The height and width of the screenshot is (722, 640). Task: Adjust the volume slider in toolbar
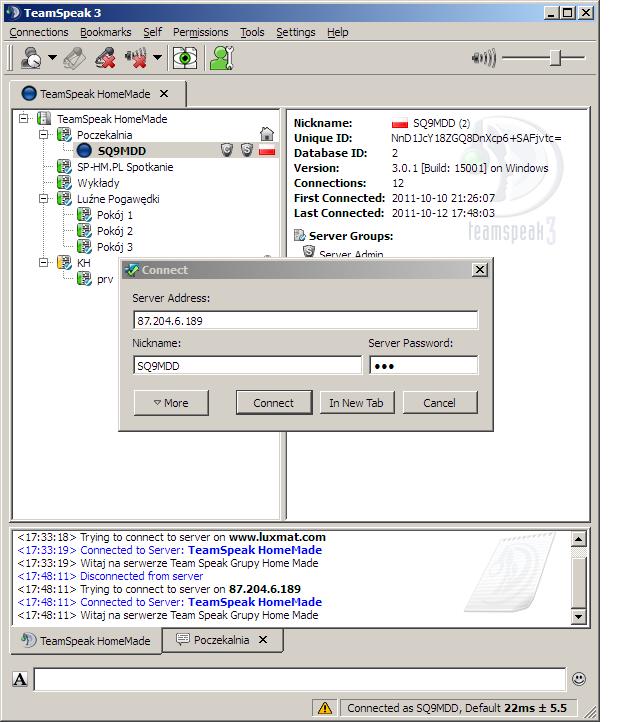[555, 58]
